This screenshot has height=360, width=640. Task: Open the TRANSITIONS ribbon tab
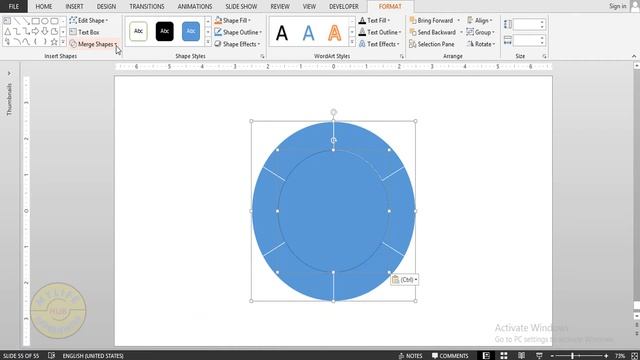(147, 7)
